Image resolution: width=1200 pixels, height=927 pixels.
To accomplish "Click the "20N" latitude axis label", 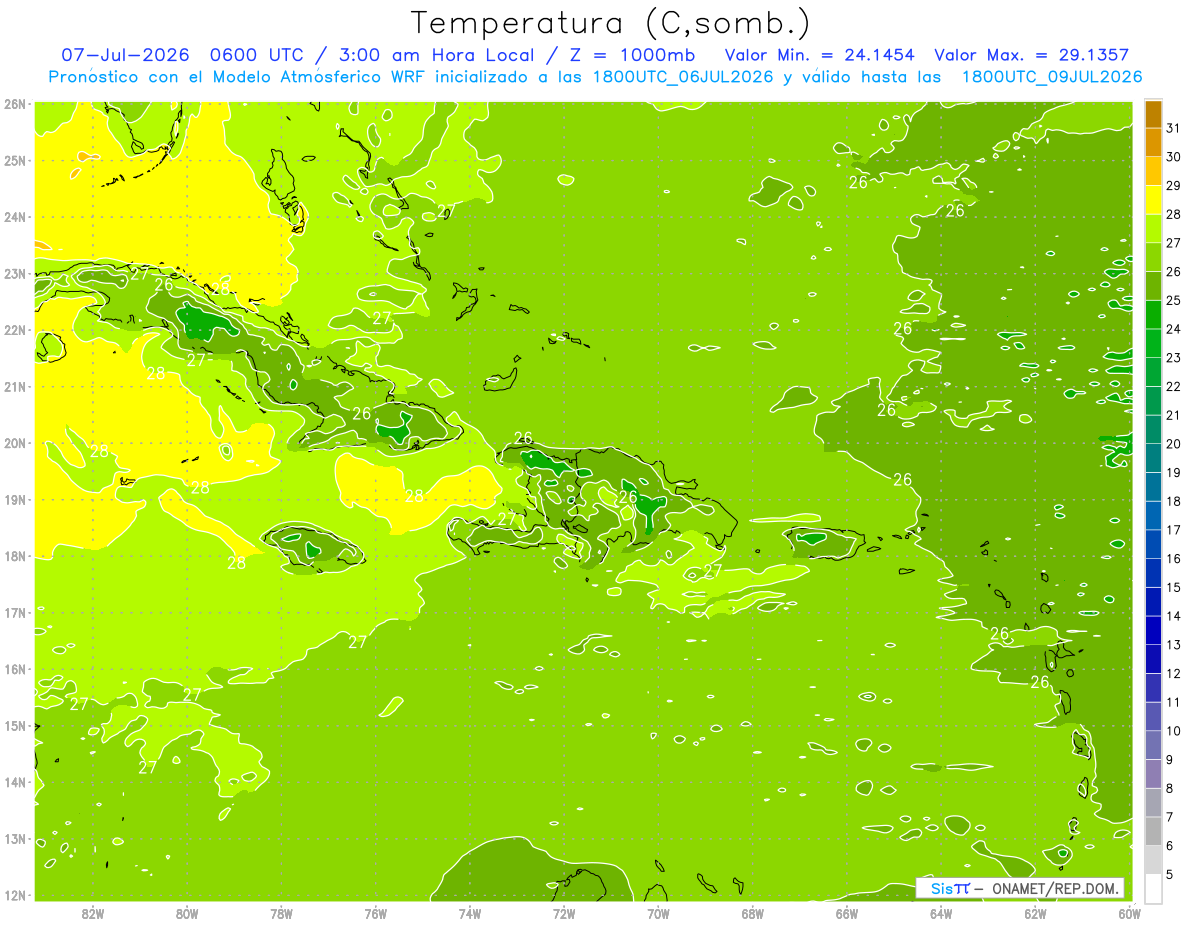I will (15, 443).
